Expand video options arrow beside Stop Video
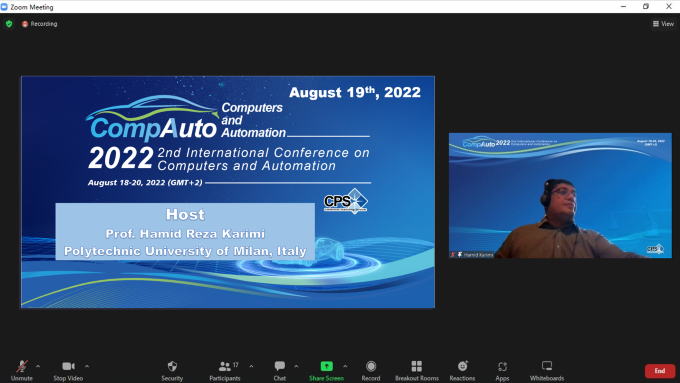 (87, 367)
